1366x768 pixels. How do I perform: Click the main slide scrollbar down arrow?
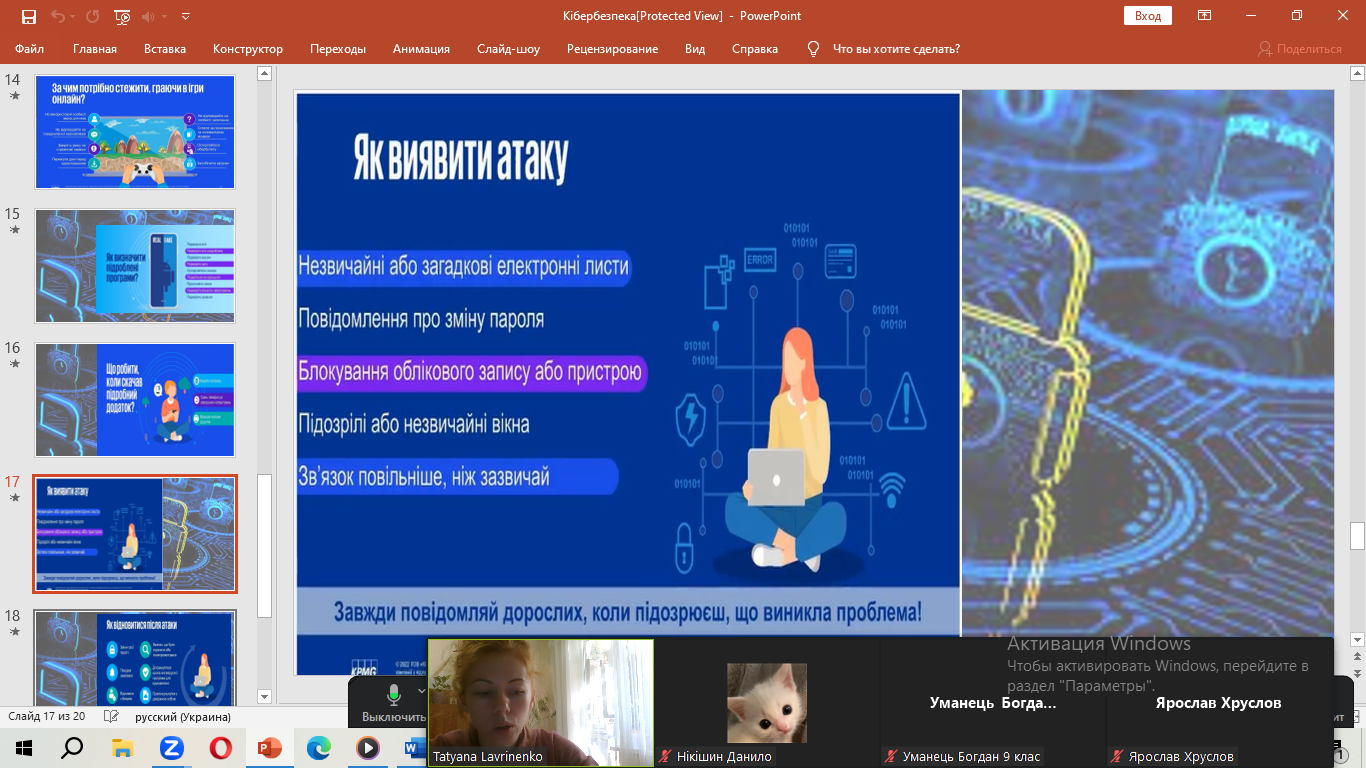click(x=1357, y=639)
